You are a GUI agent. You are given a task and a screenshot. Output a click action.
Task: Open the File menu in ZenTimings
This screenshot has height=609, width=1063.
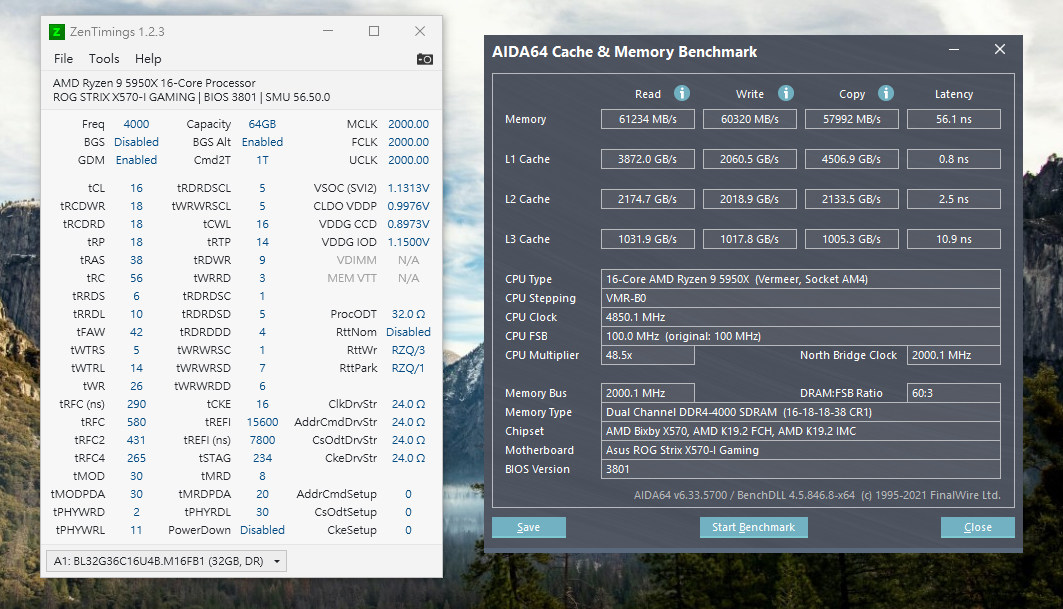coord(63,59)
